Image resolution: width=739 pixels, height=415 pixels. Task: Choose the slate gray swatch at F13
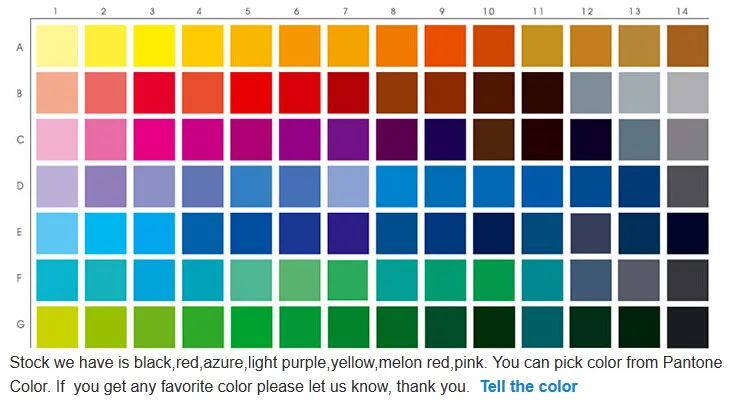(x=639, y=280)
